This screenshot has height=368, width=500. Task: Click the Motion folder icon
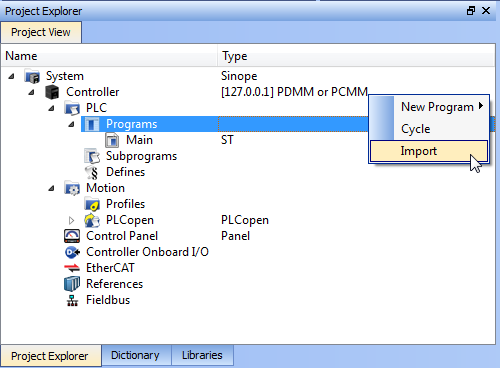(x=72, y=188)
